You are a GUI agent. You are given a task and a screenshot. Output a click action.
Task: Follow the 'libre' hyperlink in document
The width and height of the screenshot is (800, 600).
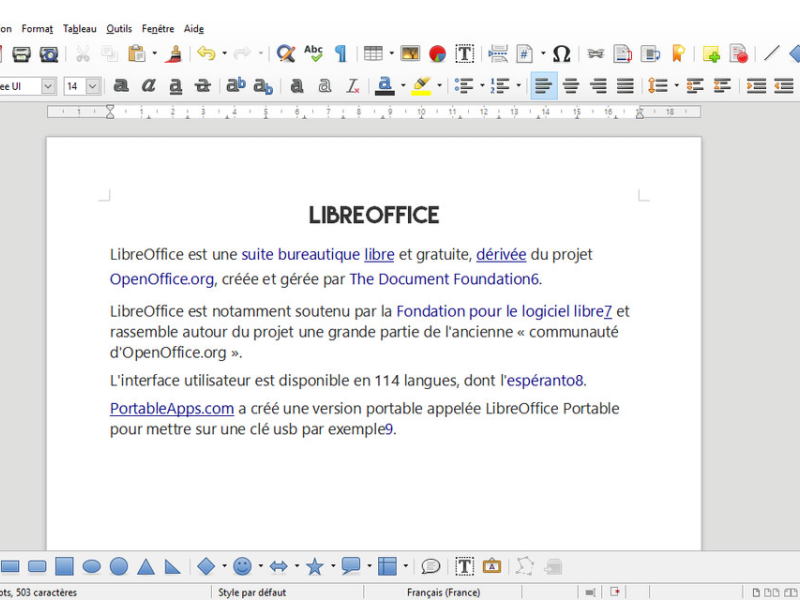pyautogui.click(x=379, y=254)
